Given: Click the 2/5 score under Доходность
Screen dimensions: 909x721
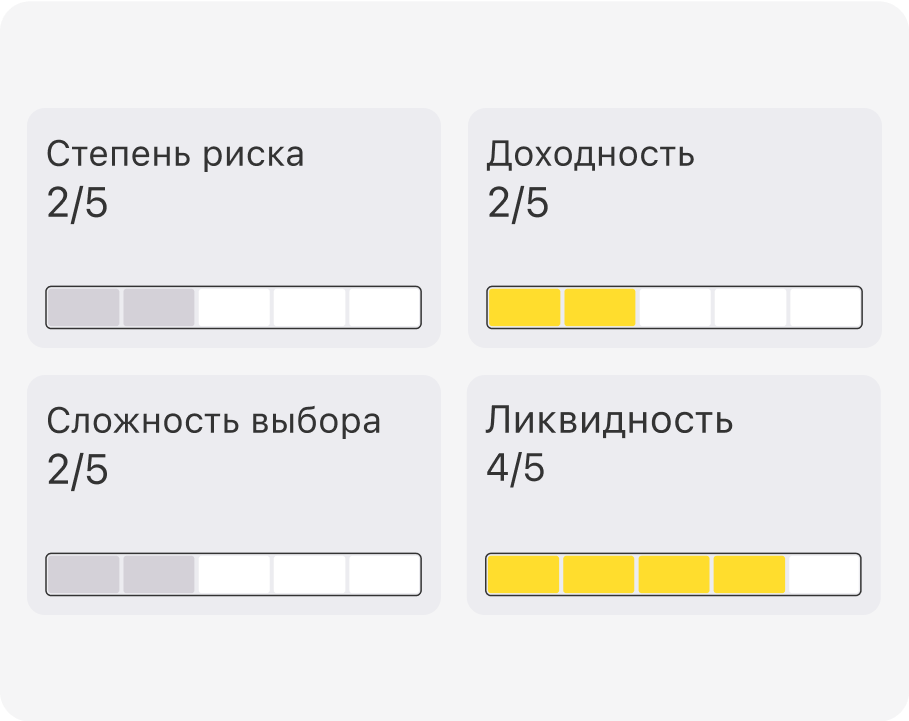Looking at the screenshot, I should 518,203.
